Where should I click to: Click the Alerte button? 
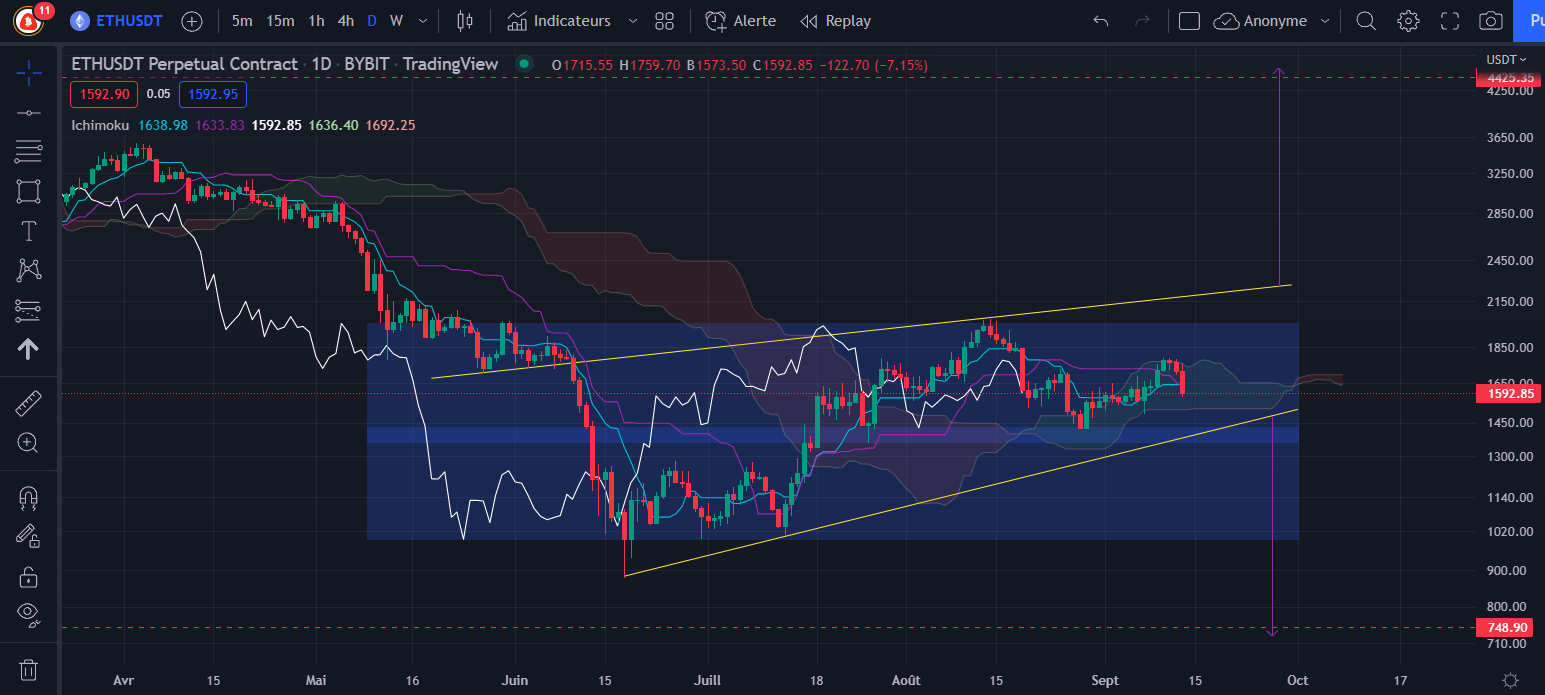(x=741, y=21)
